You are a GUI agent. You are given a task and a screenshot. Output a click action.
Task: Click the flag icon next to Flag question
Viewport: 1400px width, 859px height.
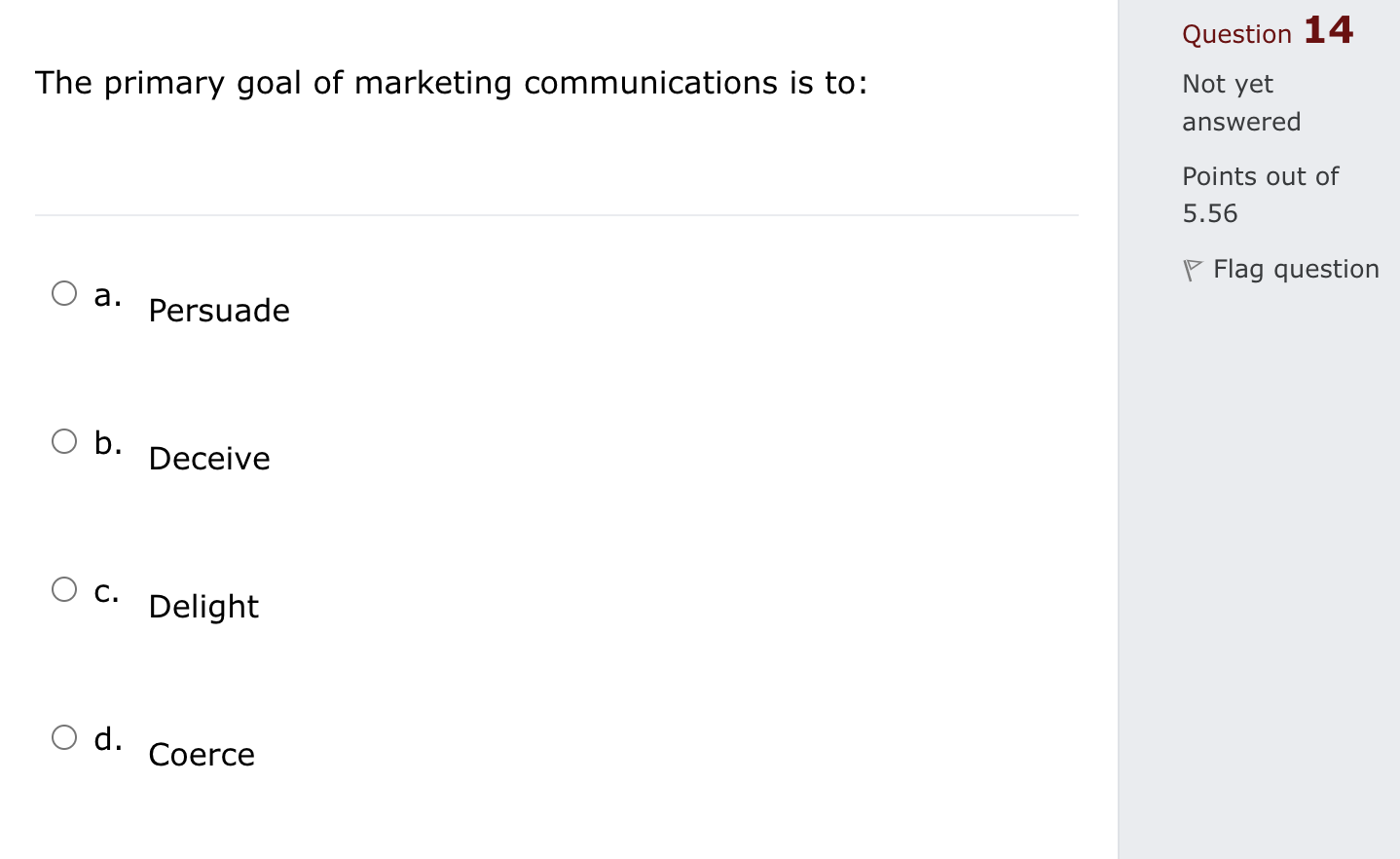click(1193, 269)
